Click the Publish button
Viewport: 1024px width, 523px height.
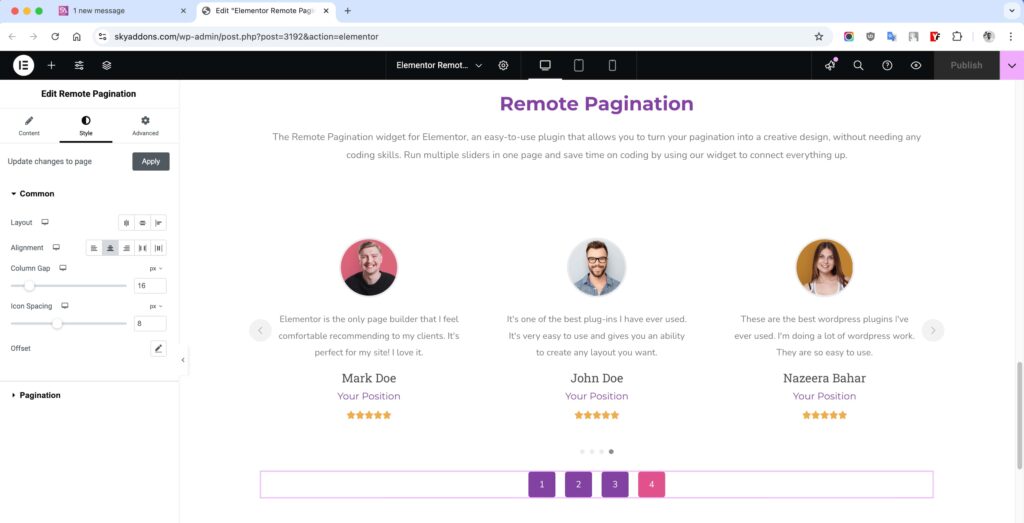(967, 65)
